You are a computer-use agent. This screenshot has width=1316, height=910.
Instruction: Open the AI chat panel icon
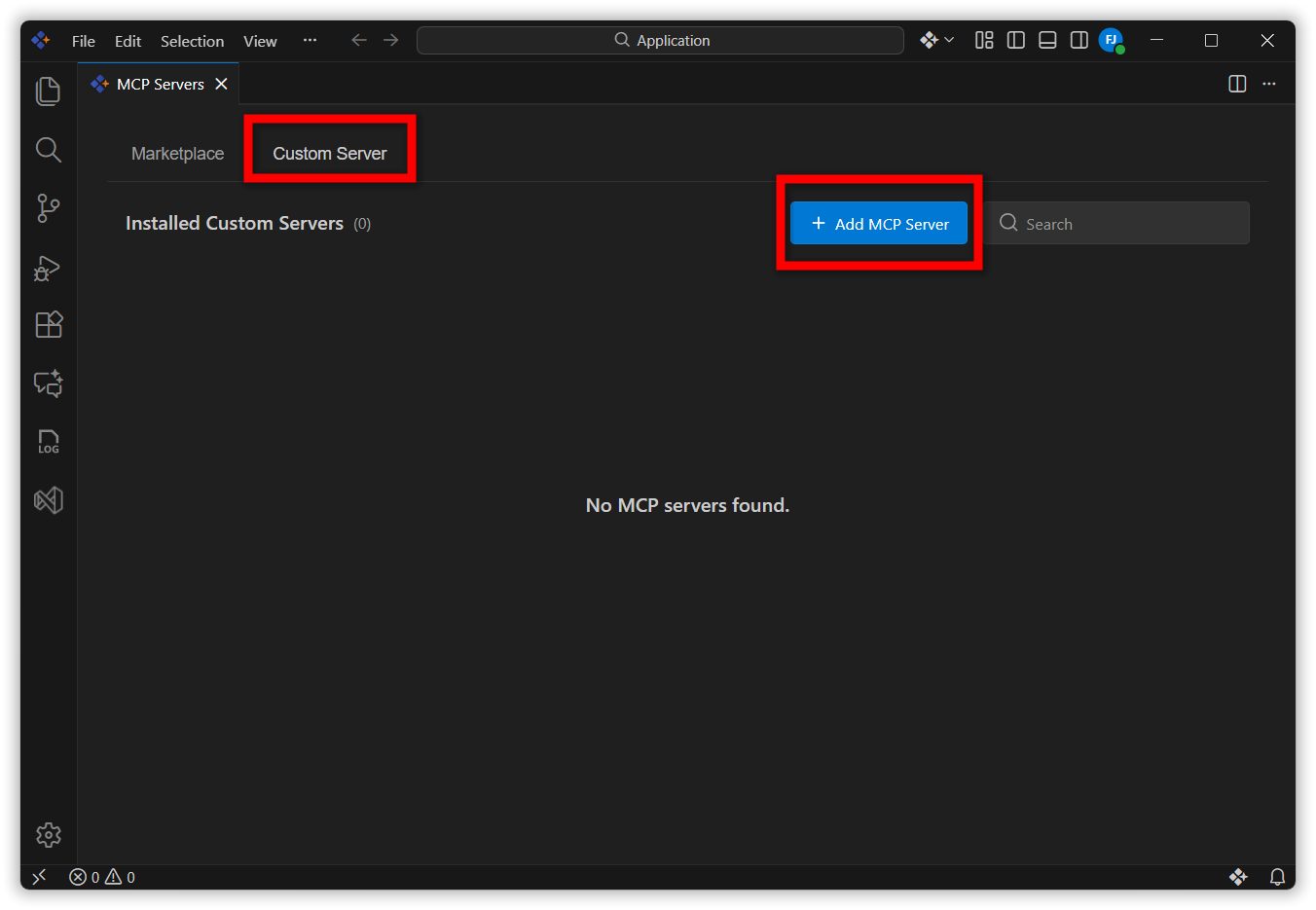(x=48, y=383)
